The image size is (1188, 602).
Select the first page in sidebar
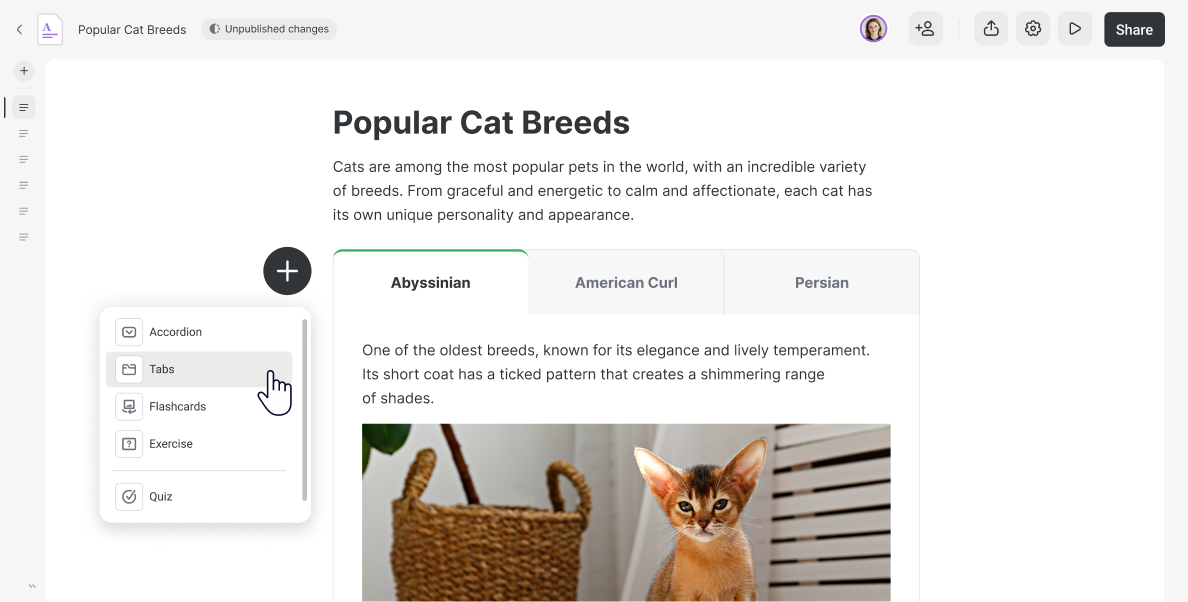[x=24, y=108]
